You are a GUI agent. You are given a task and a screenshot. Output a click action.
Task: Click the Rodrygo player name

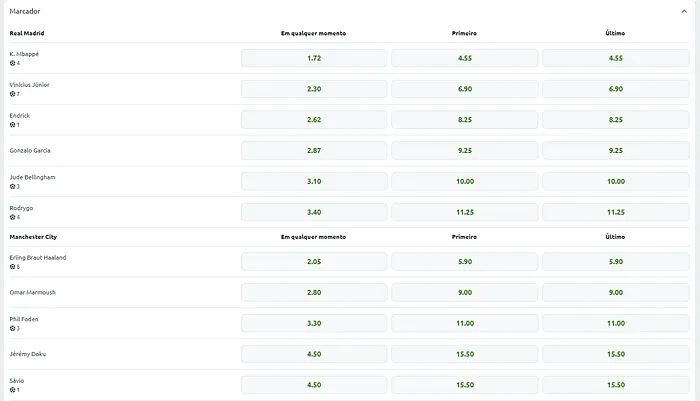[x=21, y=208]
